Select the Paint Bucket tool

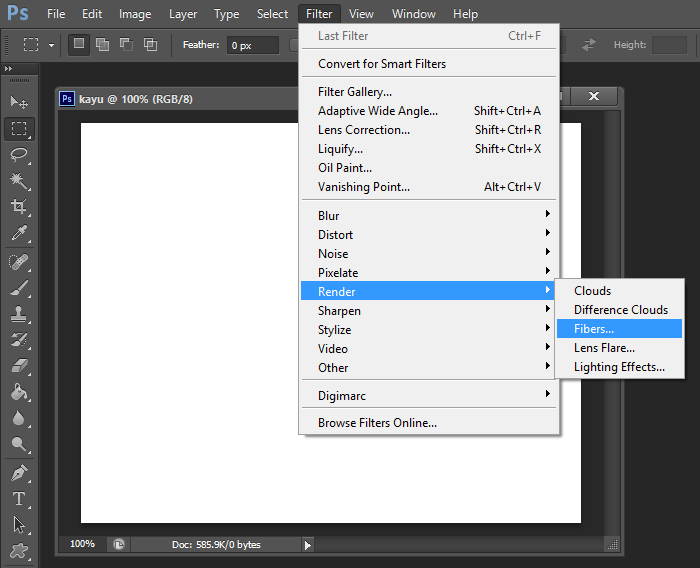tap(19, 392)
